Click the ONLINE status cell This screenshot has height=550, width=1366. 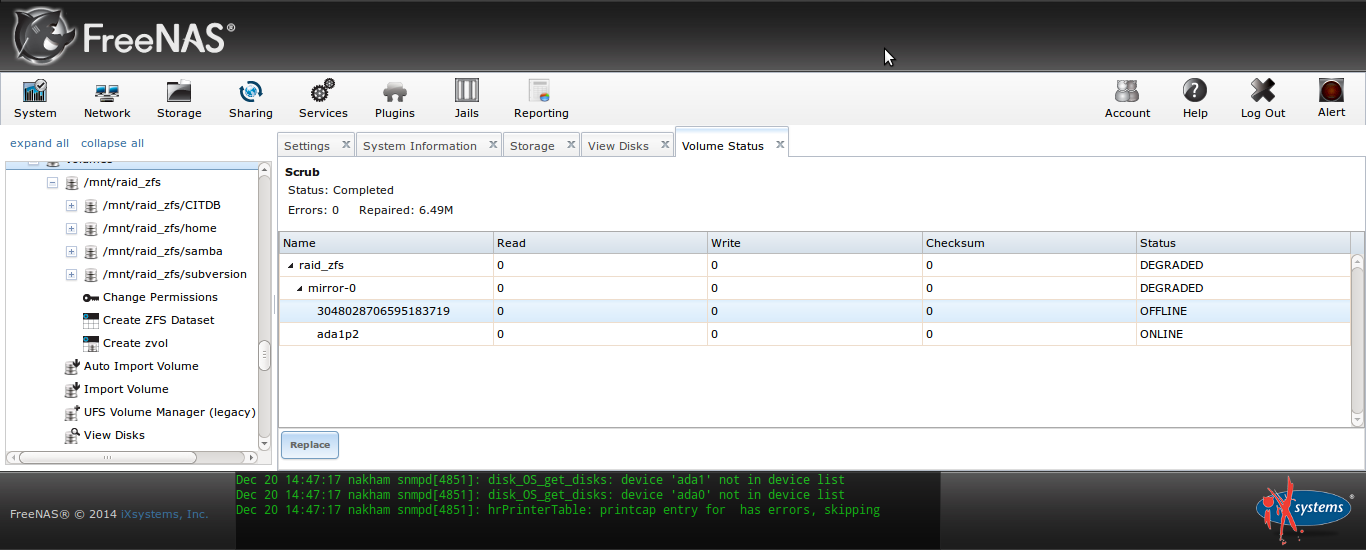tap(1243, 334)
